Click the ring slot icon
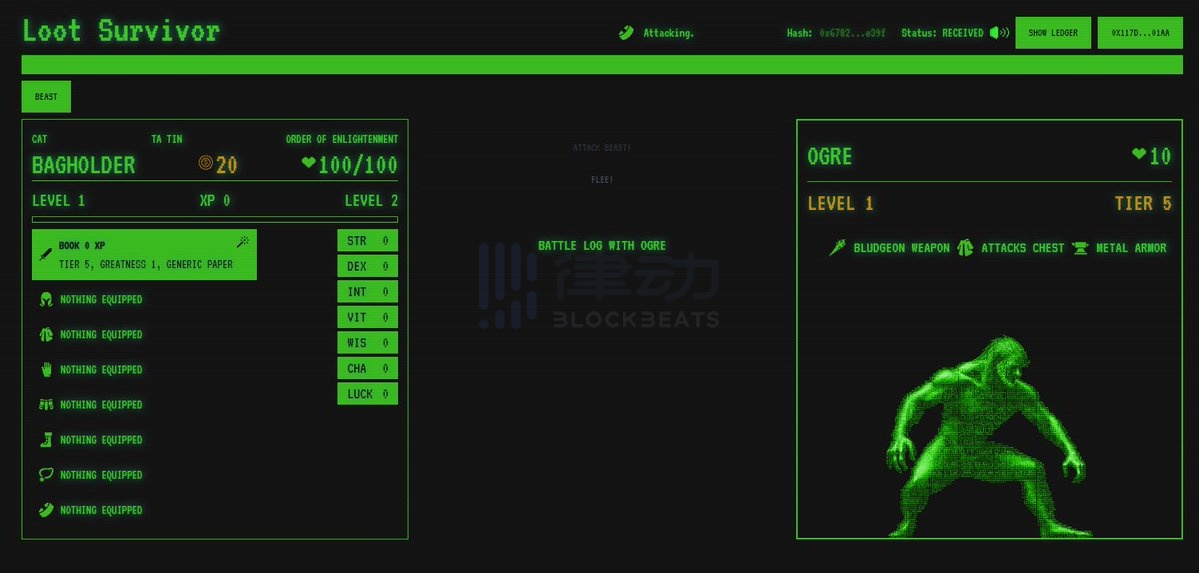The height and width of the screenshot is (573, 1199). pos(46,510)
